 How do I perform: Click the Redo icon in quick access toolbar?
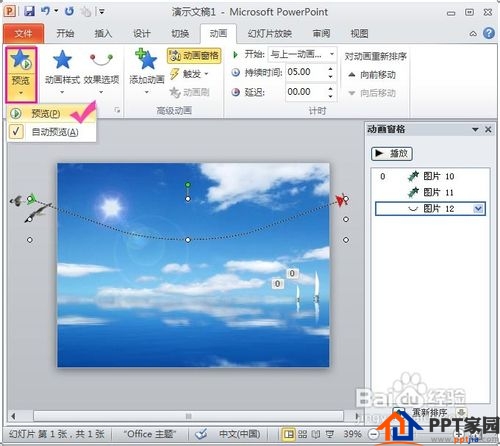[x=69, y=12]
